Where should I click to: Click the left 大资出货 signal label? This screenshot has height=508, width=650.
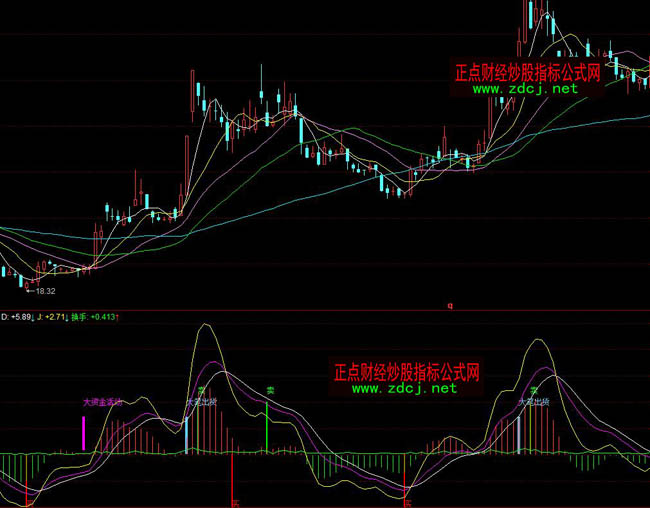(x=201, y=402)
